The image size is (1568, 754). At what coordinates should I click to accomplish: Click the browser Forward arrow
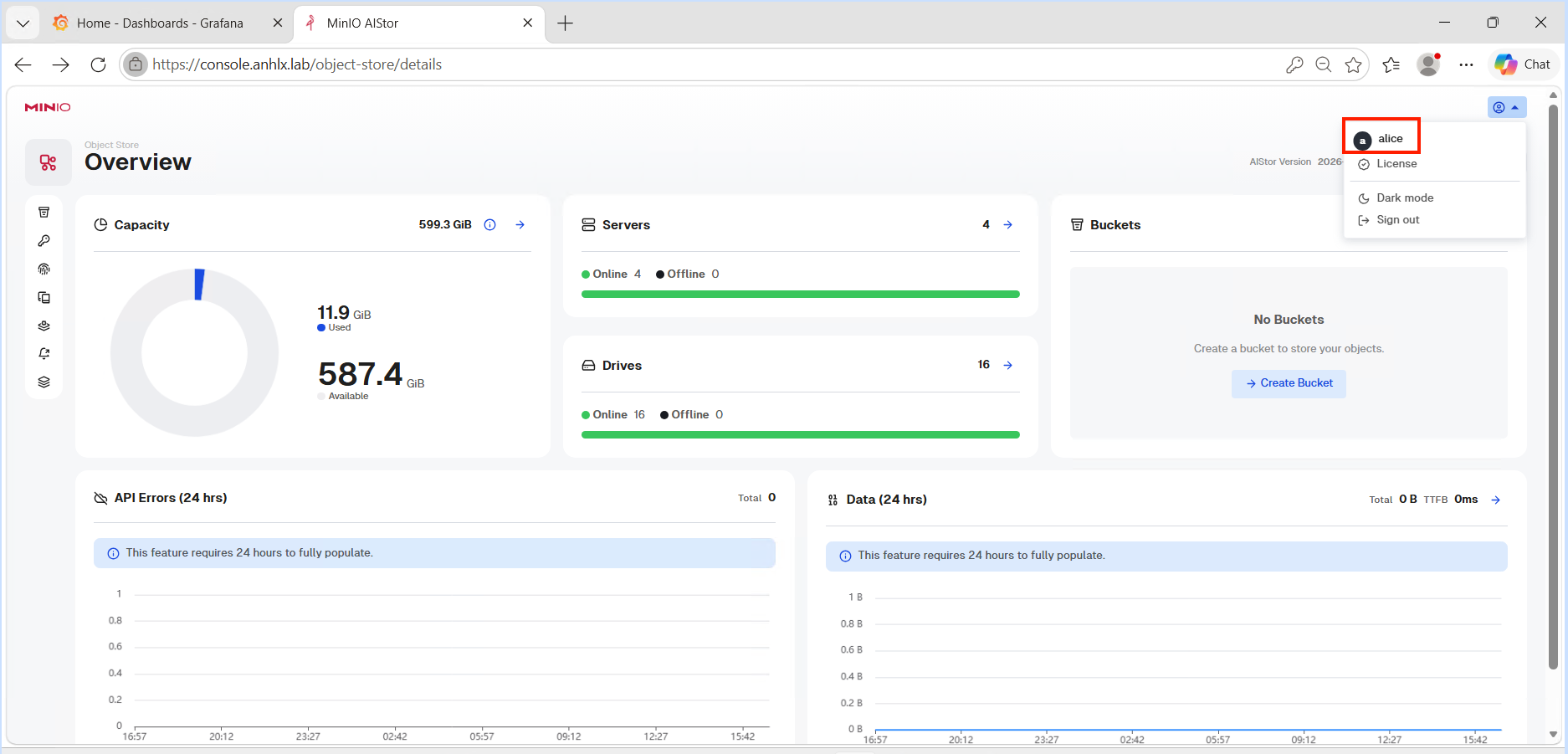[x=60, y=64]
